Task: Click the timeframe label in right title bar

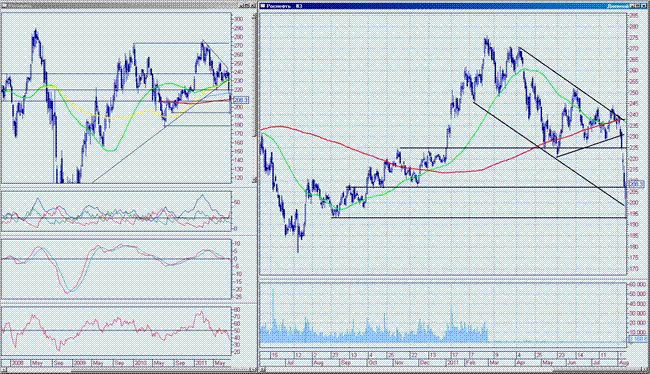Action: 618,6
